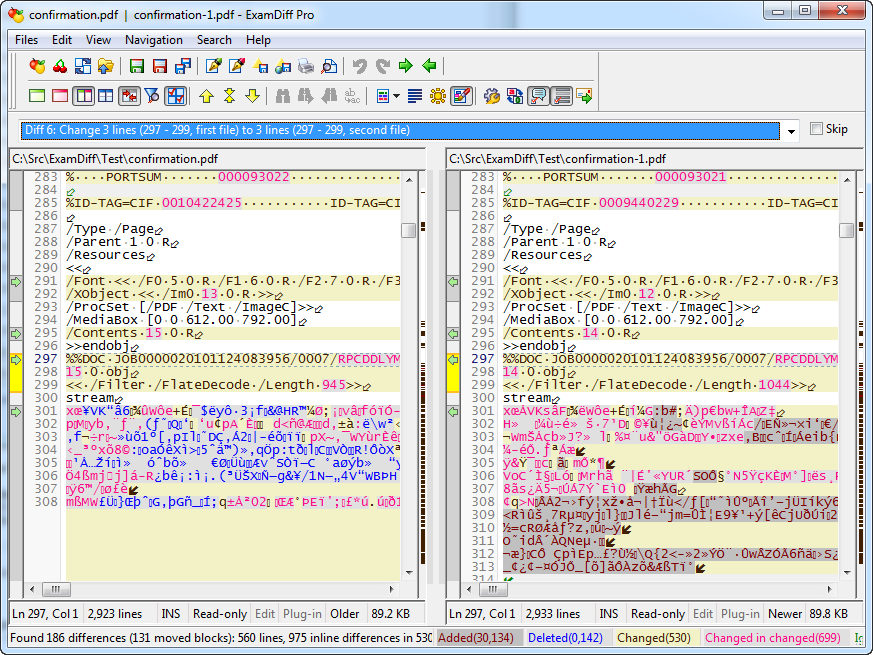Toggle the colored pencil highlight button
Screen dimensions: 873x655
461,96
